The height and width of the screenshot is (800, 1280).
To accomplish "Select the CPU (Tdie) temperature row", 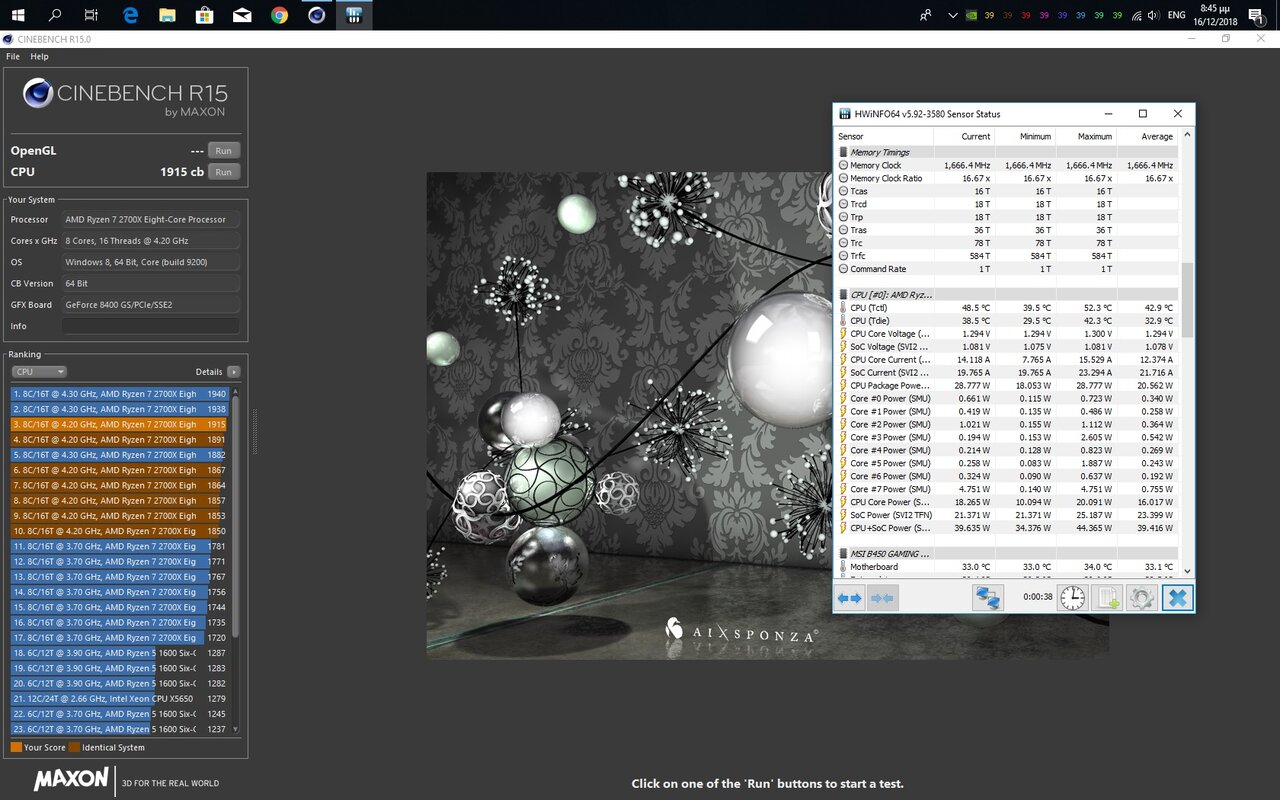I will (1008, 321).
